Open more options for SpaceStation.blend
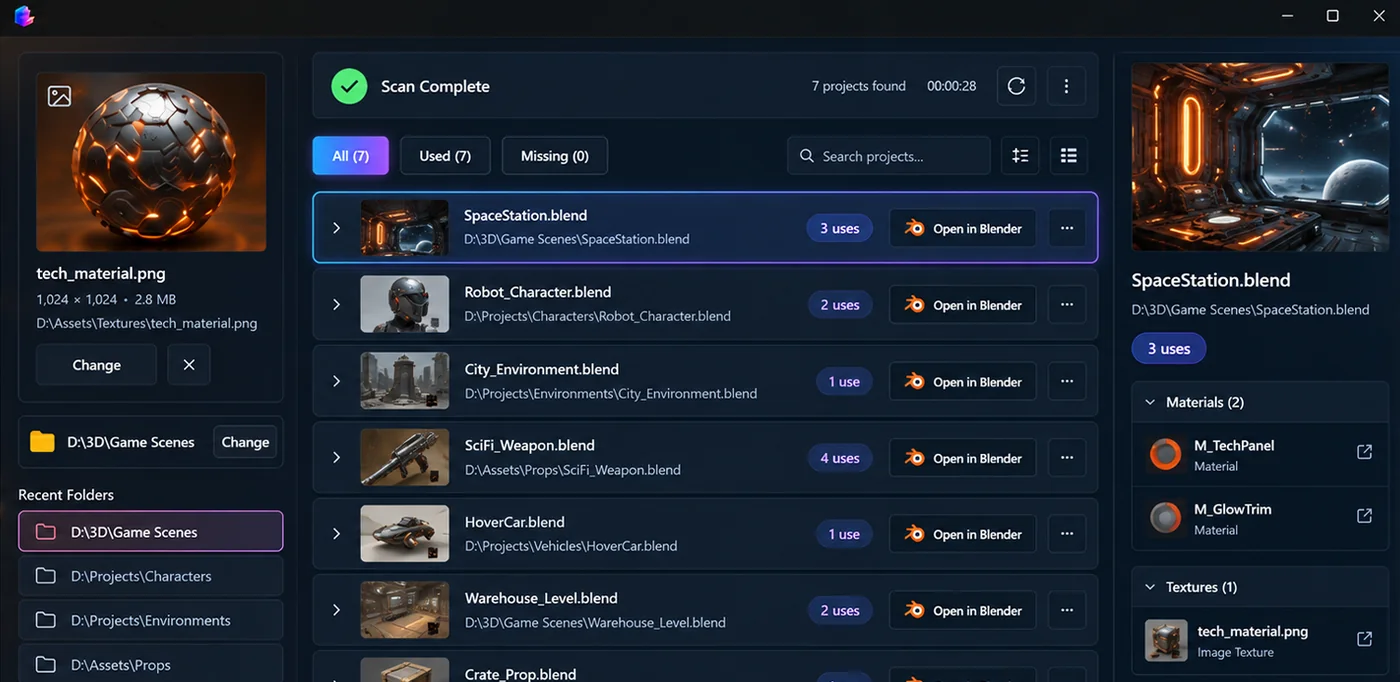Viewport: 1400px width, 682px height. click(1067, 228)
